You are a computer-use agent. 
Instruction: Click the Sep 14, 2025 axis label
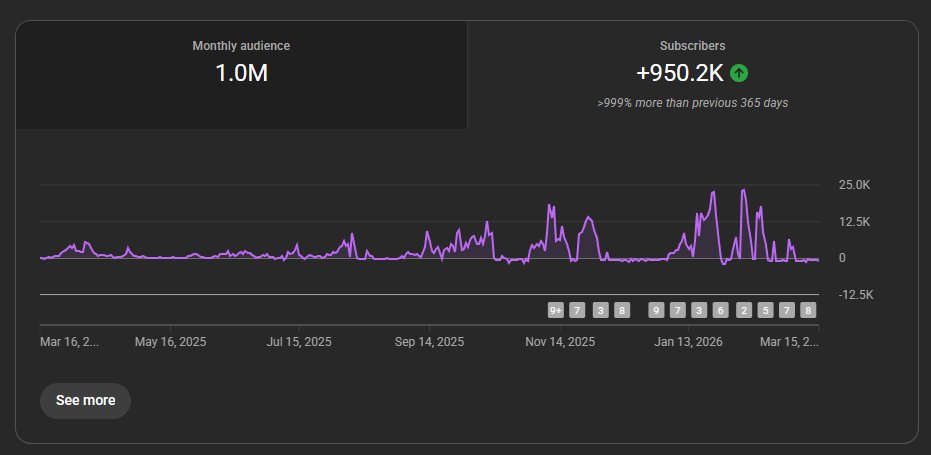point(429,342)
